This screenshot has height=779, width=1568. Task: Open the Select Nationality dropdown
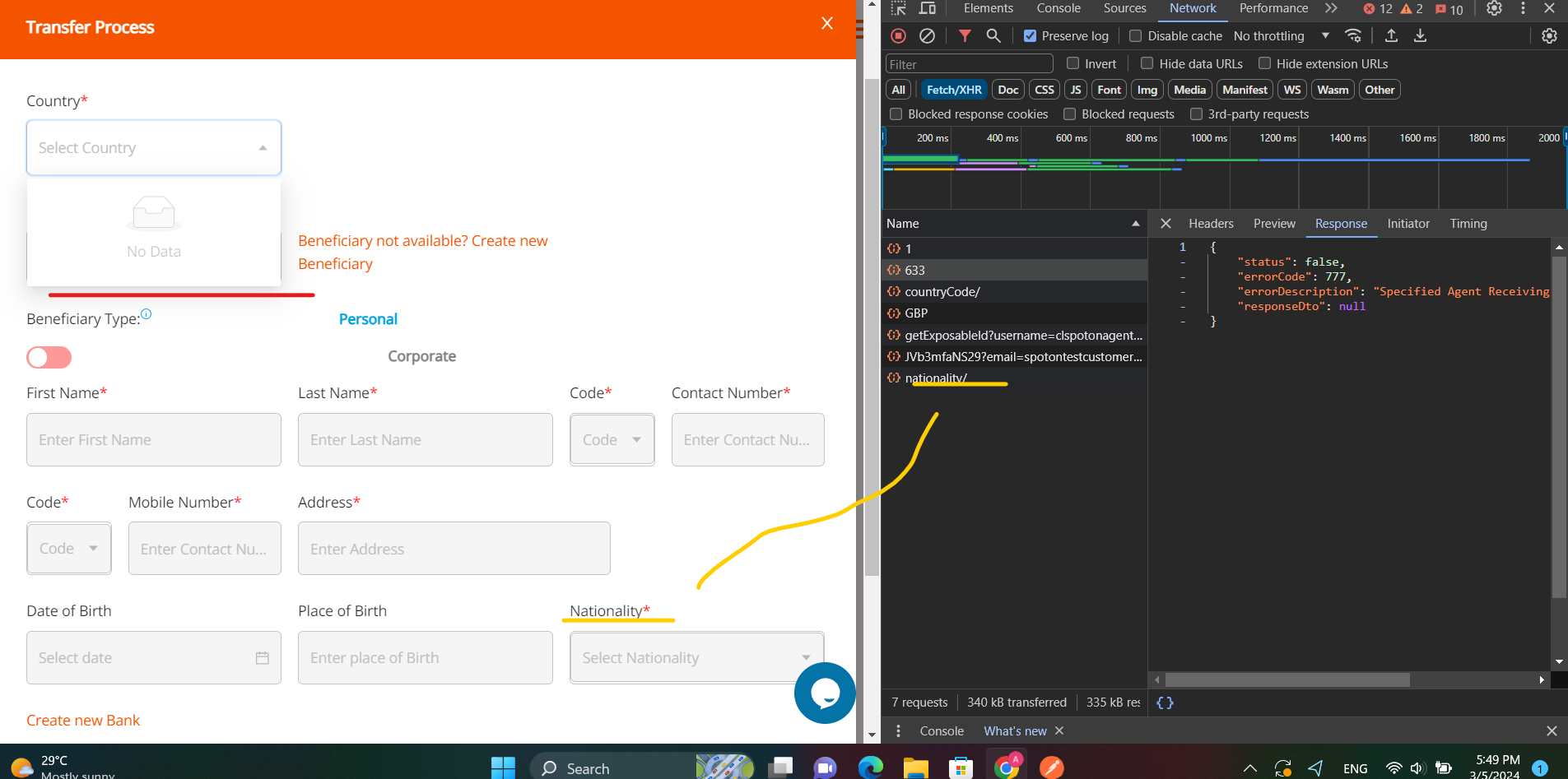(696, 657)
